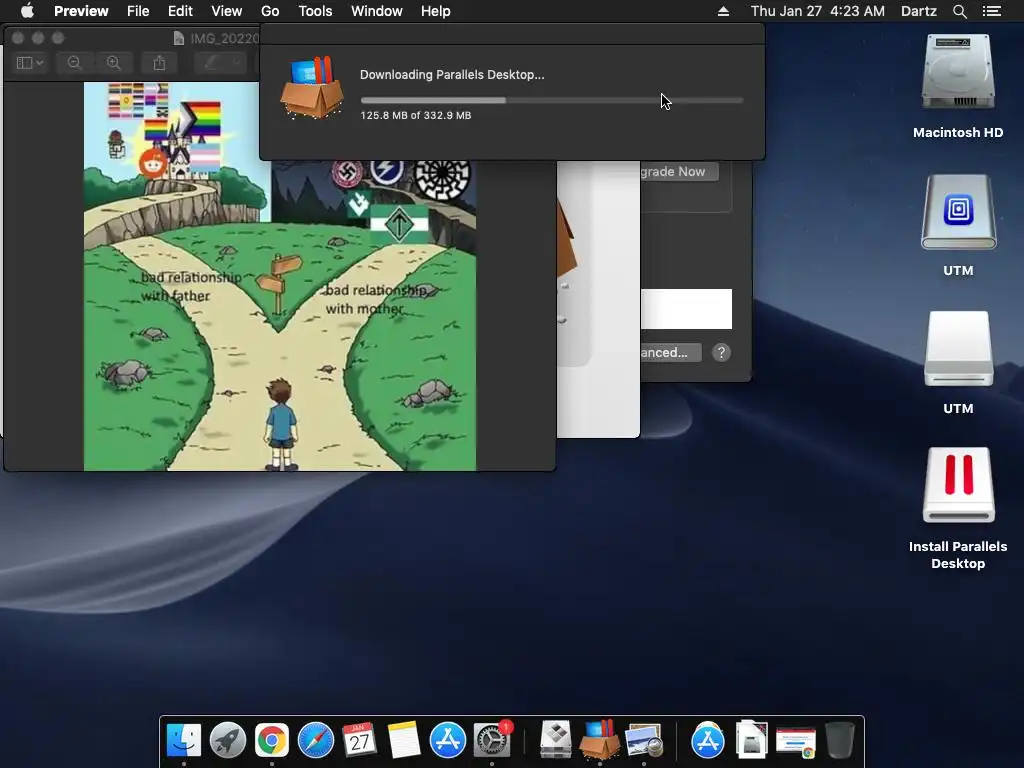This screenshot has height=768, width=1024.
Task: Launch Safari from the Dock
Action: tap(315, 741)
